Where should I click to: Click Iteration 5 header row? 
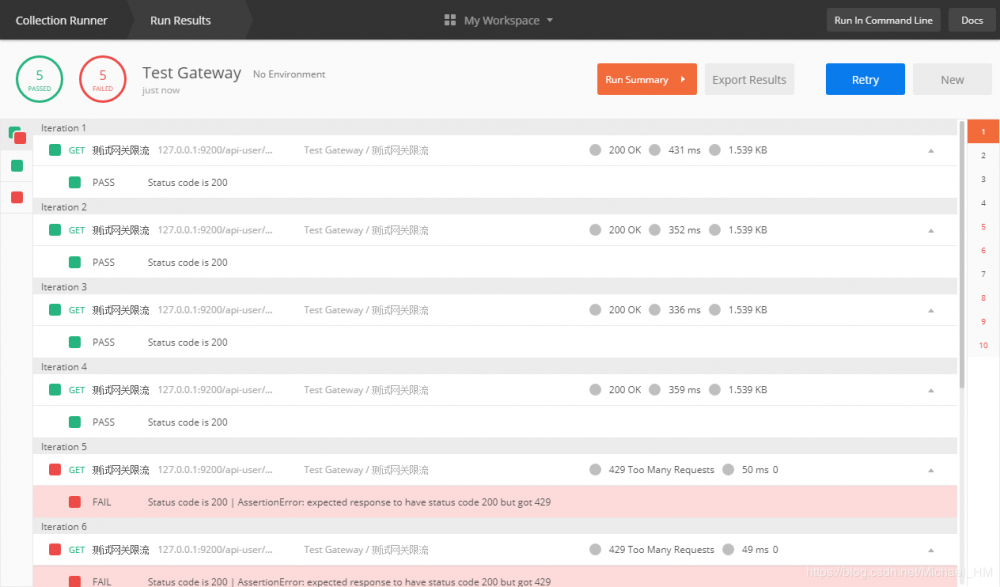(x=495, y=447)
